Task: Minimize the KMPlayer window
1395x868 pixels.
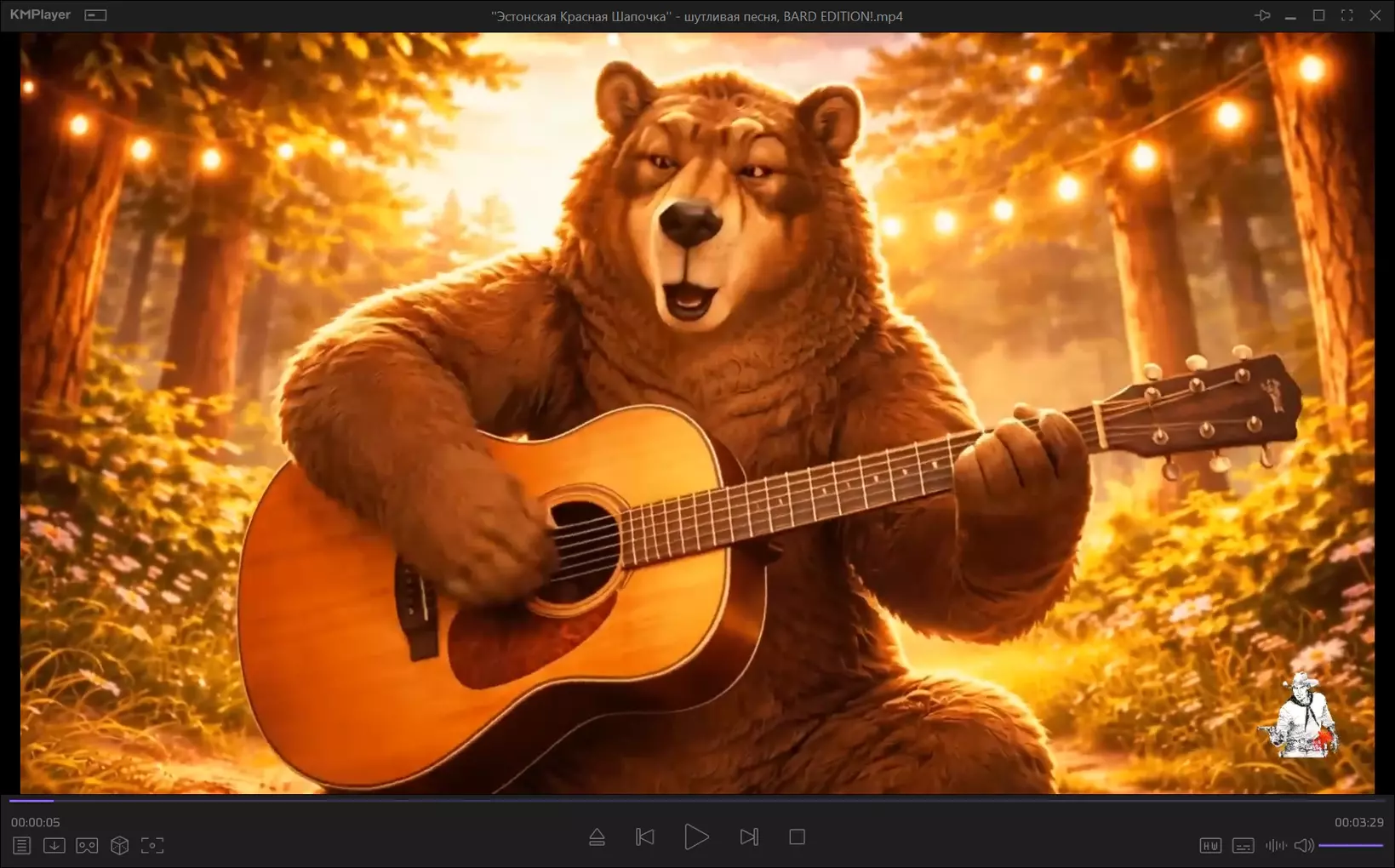Action: point(1290,17)
